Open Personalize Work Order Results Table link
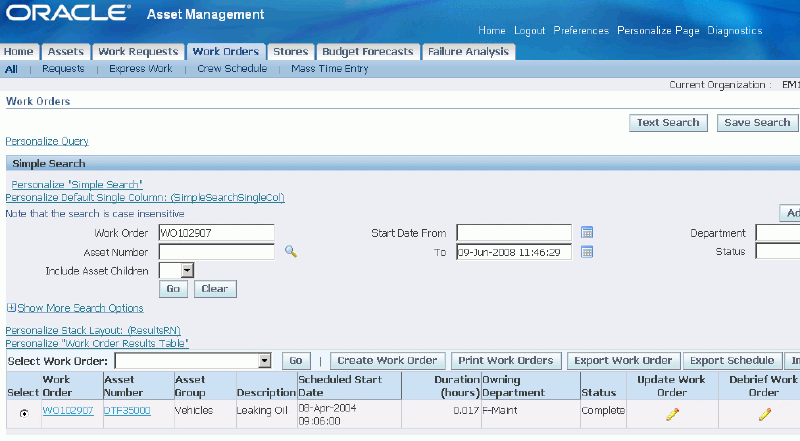Screen dimensions: 800x441 (x=97, y=344)
